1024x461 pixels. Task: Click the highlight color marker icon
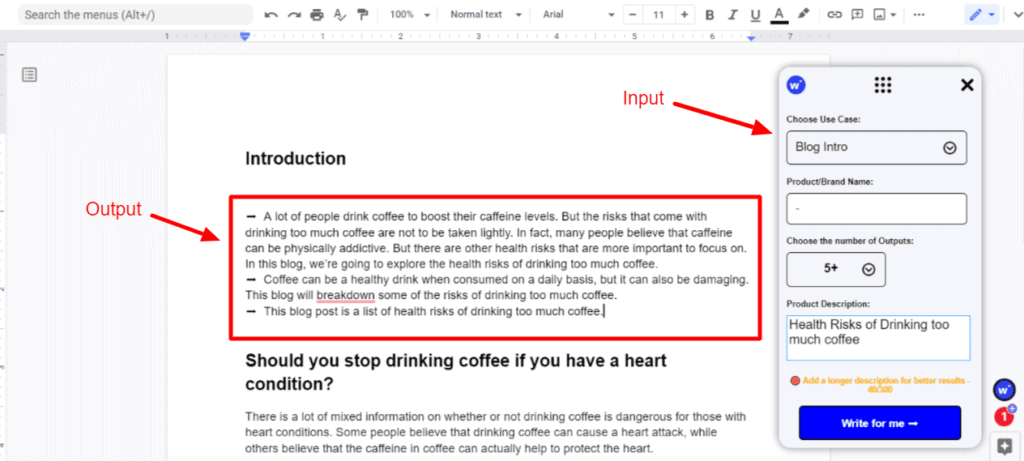click(x=804, y=15)
